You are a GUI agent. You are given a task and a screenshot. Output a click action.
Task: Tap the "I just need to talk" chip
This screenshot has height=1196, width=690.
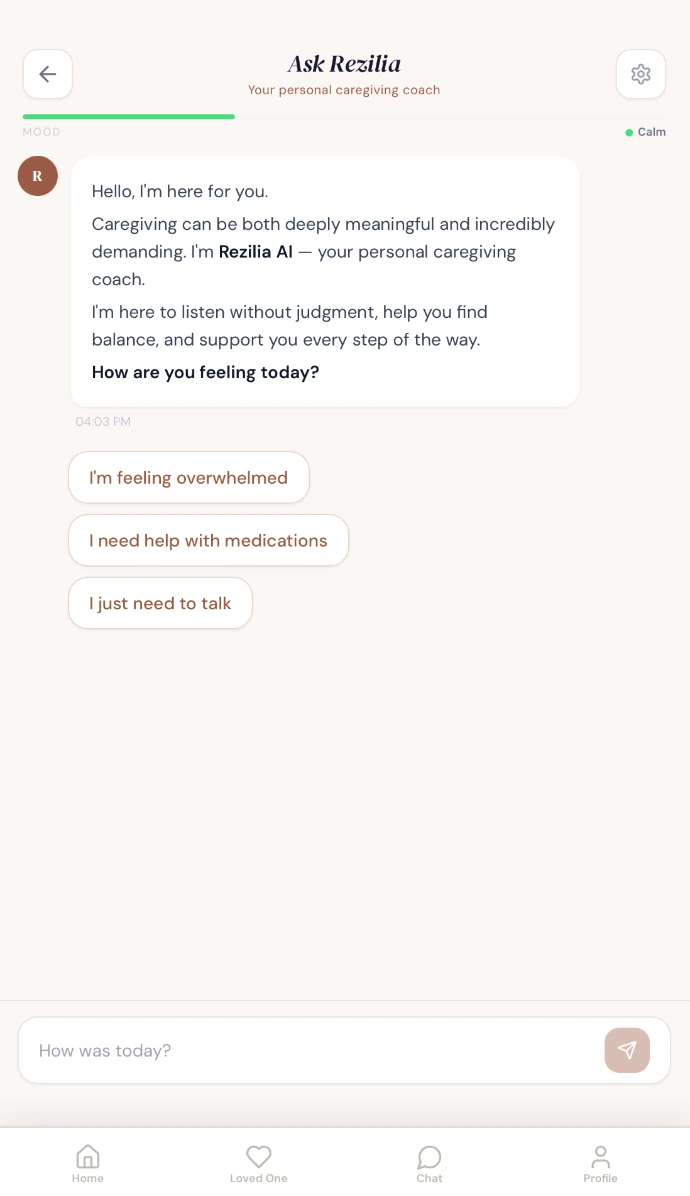pos(160,604)
